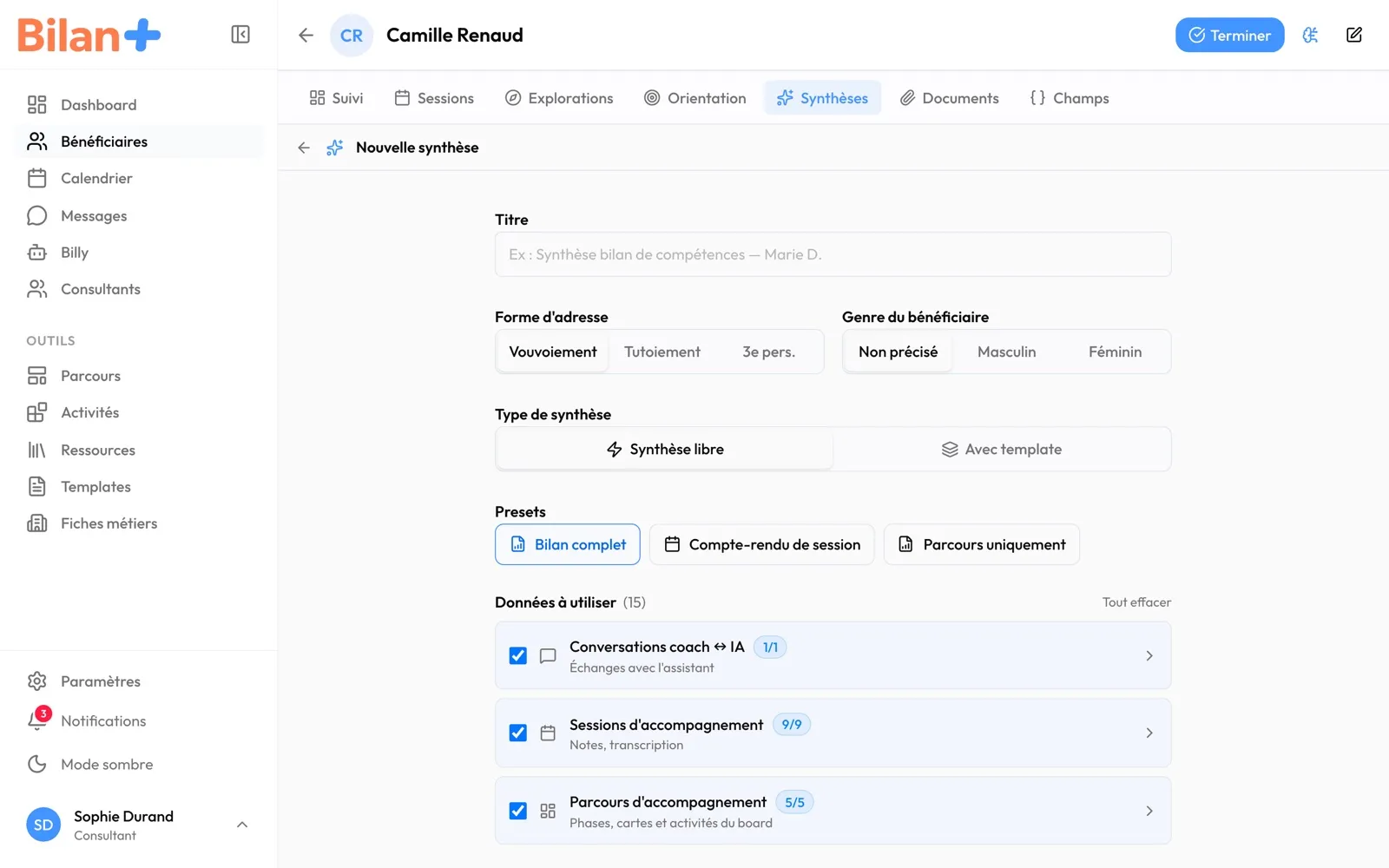1389x868 pixels.
Task: Open Templates in sidebar
Action: 139,487
